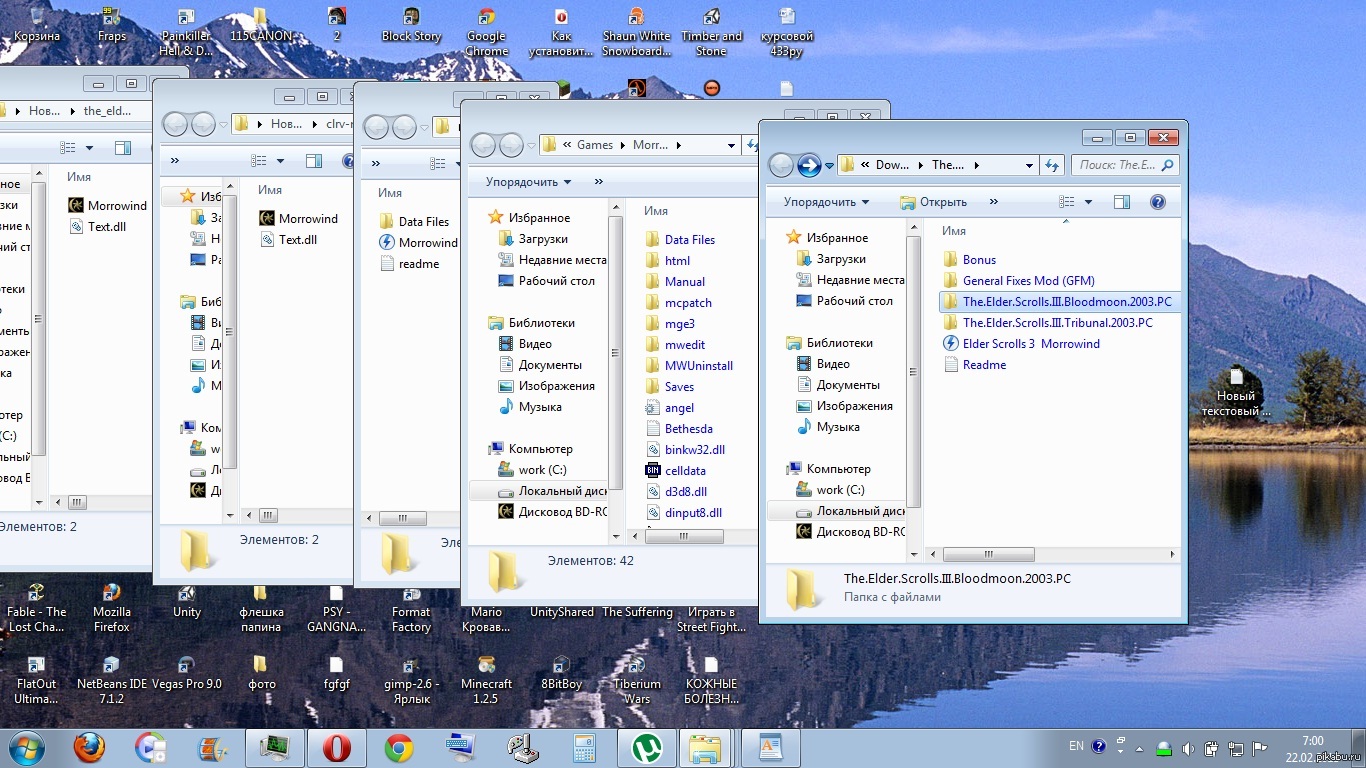Open the курсовой 433ру document icon
The image size is (1366, 768).
(787, 32)
